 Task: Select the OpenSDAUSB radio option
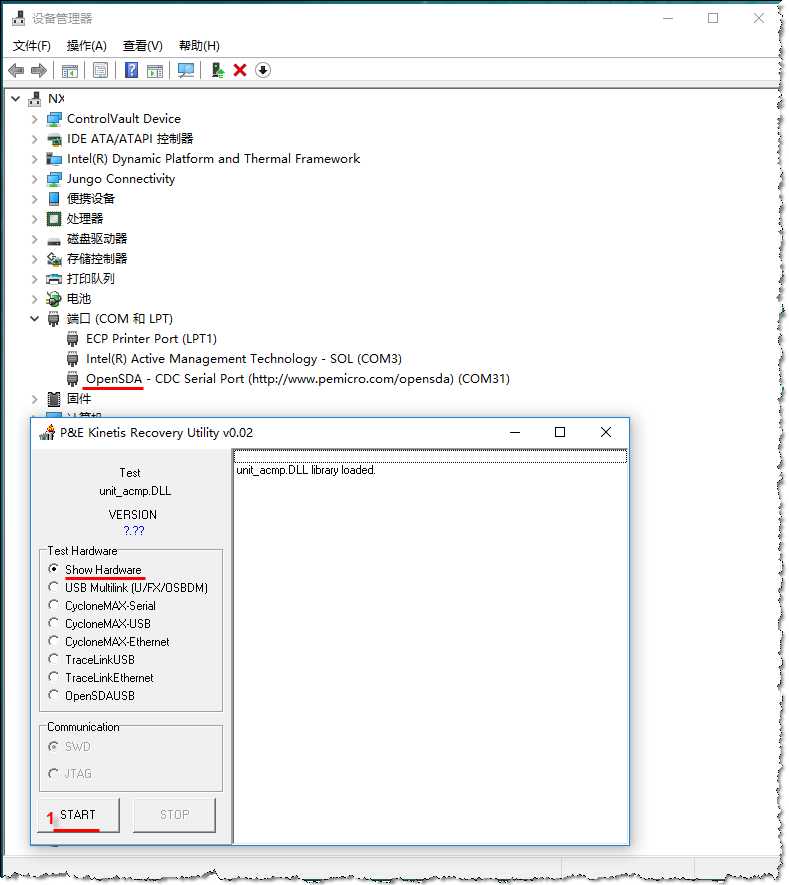(x=54, y=695)
